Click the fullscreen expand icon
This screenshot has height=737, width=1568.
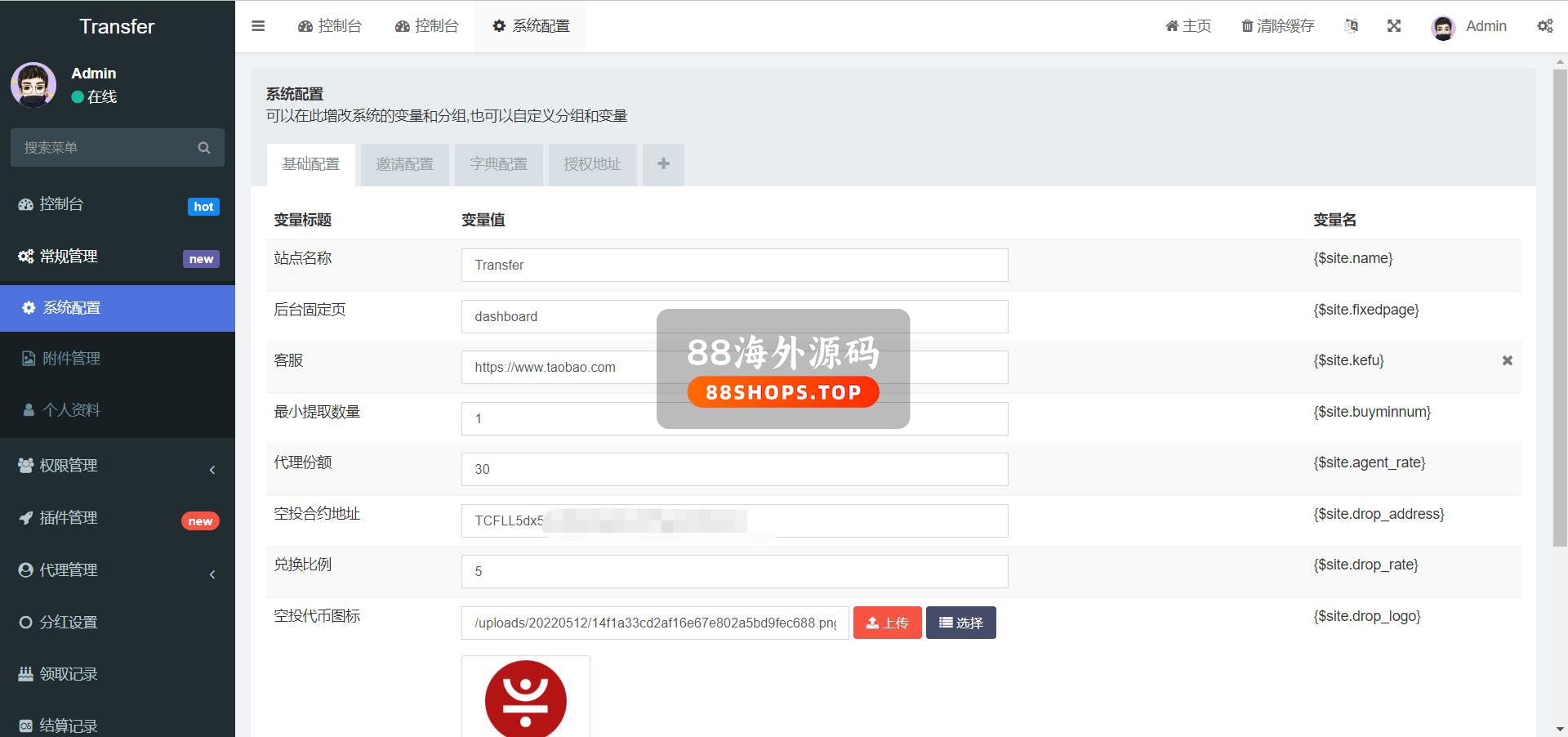point(1394,26)
